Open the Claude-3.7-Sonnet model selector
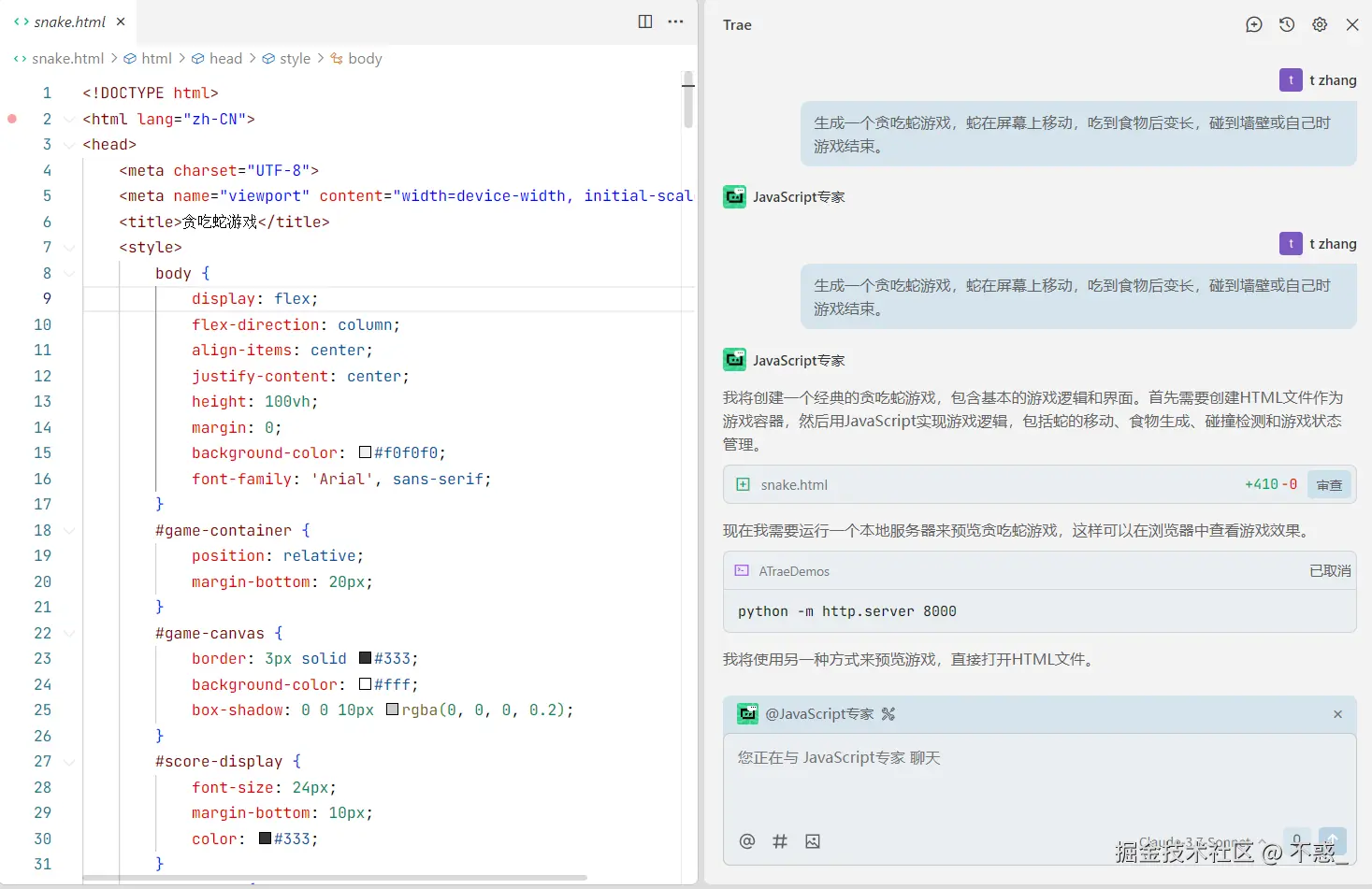Image resolution: width=1372 pixels, height=889 pixels. 1204,841
